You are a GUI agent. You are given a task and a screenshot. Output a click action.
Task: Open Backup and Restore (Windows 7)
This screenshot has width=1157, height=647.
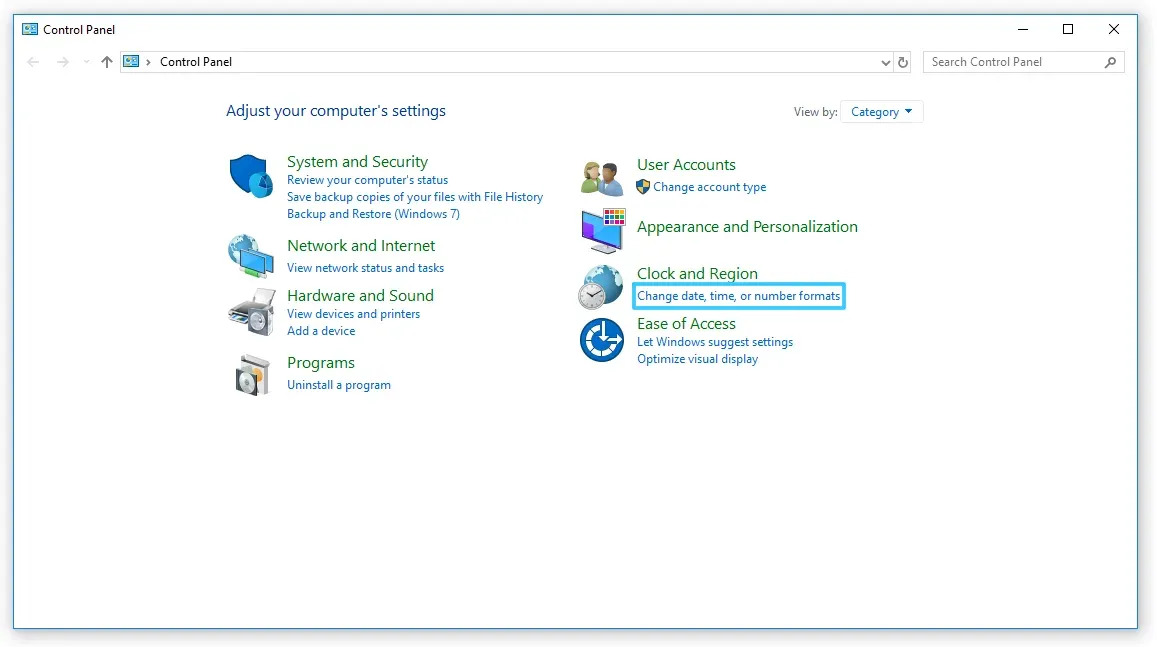(373, 214)
